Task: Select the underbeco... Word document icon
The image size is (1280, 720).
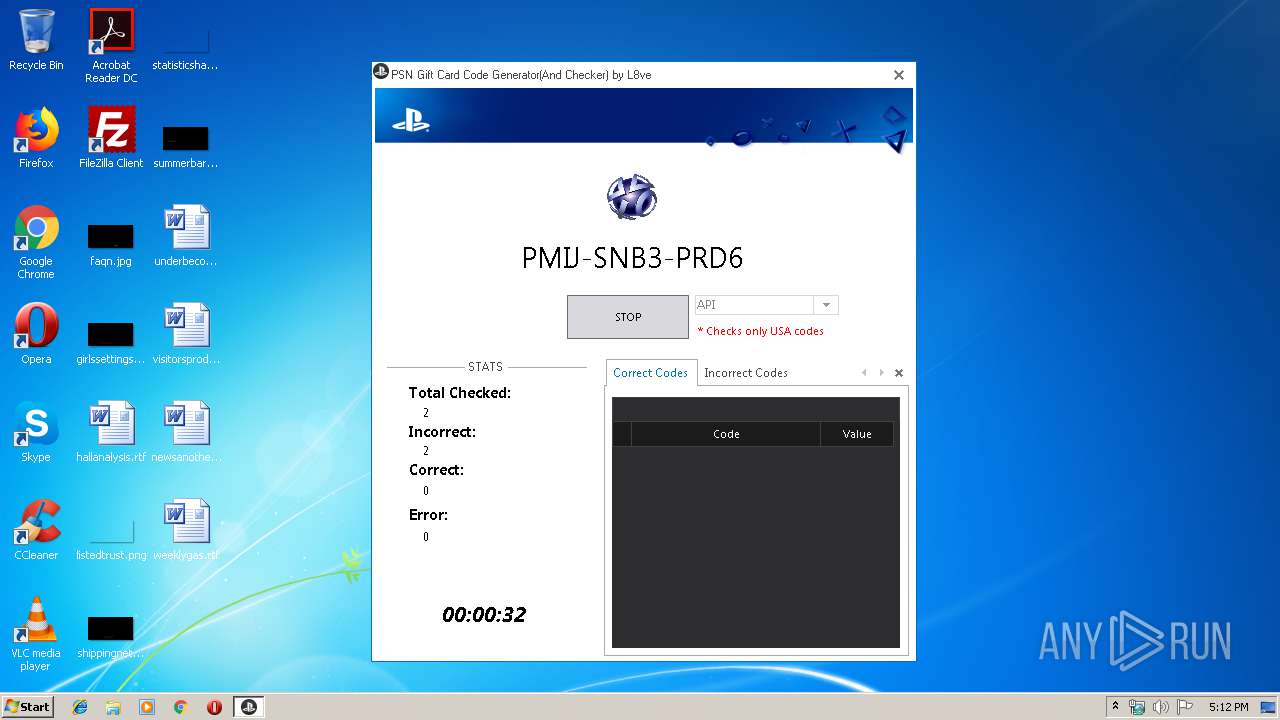Action: tap(186, 236)
